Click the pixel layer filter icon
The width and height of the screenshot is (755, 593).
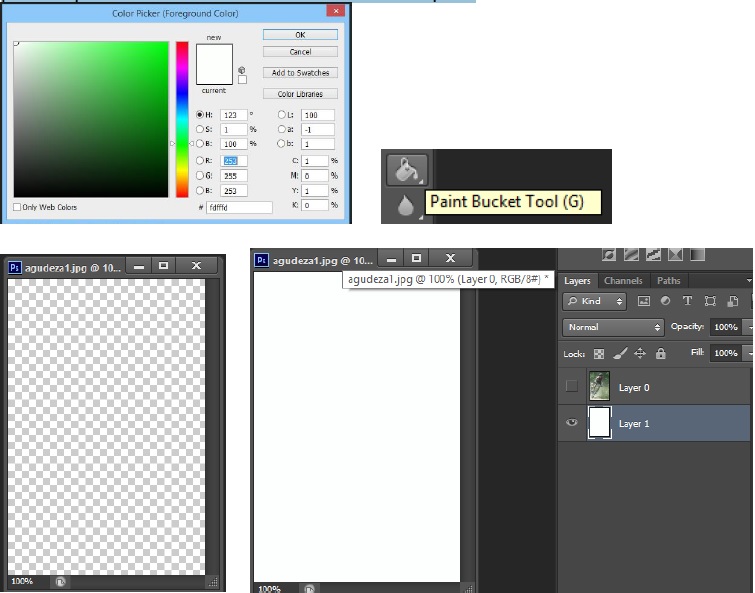pyautogui.click(x=644, y=301)
